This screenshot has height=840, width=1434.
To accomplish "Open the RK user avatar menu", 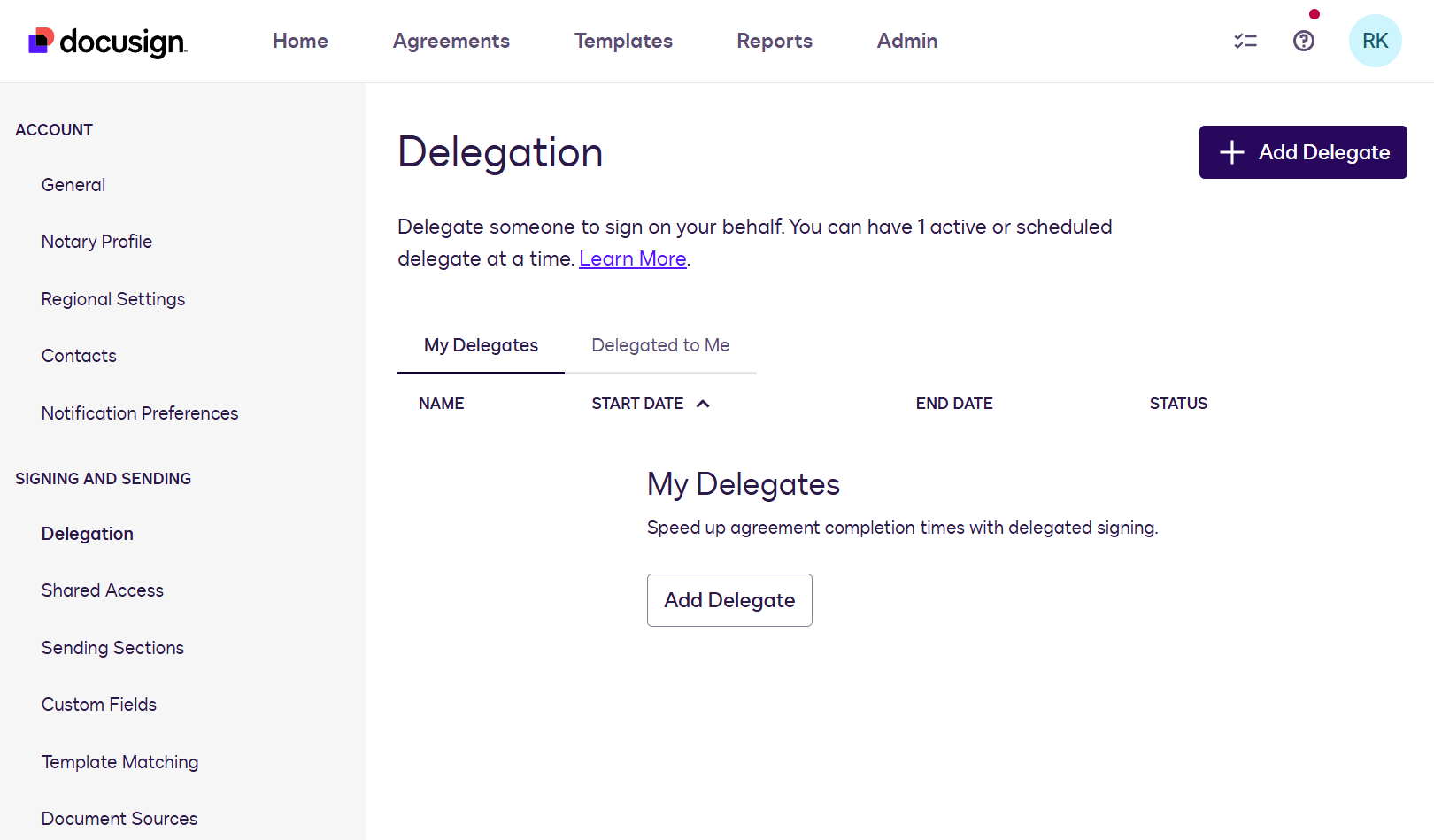I will coord(1375,41).
